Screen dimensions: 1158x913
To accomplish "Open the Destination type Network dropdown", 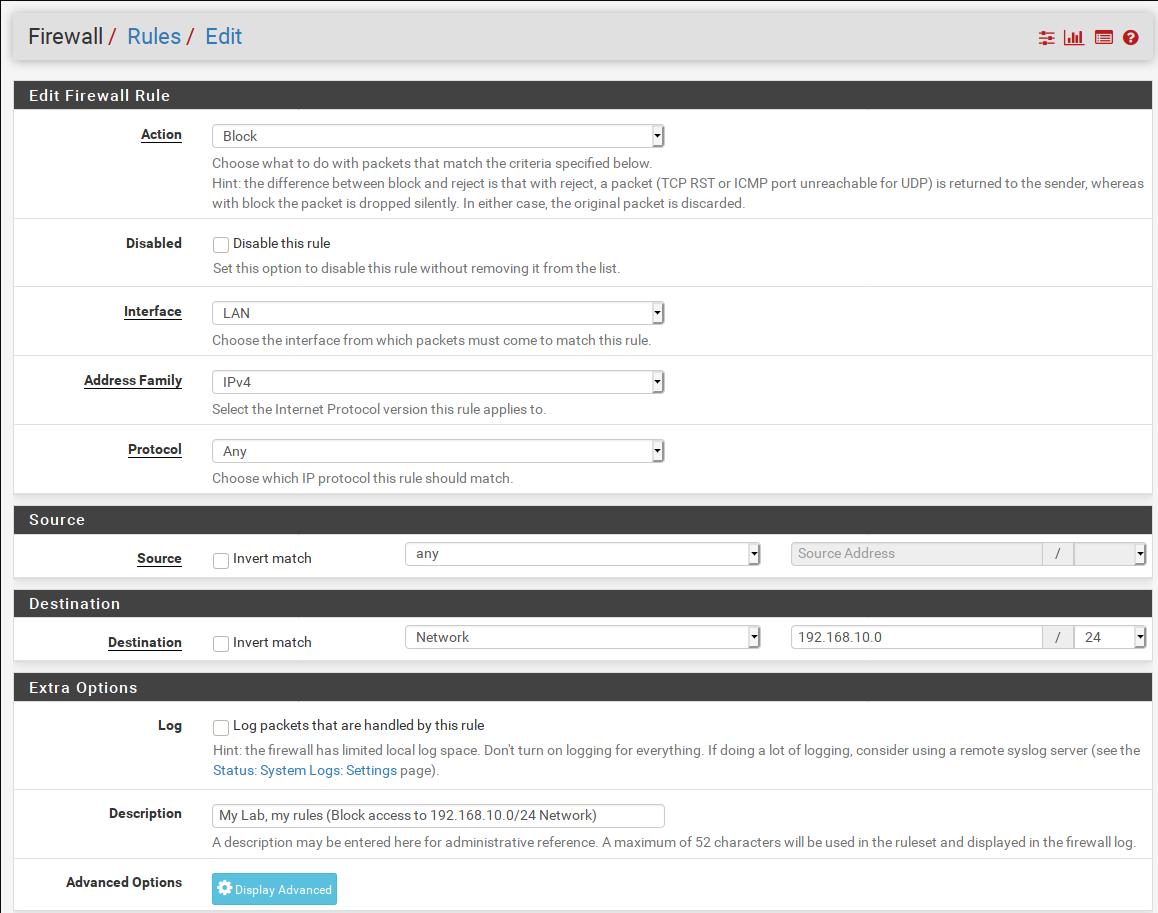I will point(582,637).
